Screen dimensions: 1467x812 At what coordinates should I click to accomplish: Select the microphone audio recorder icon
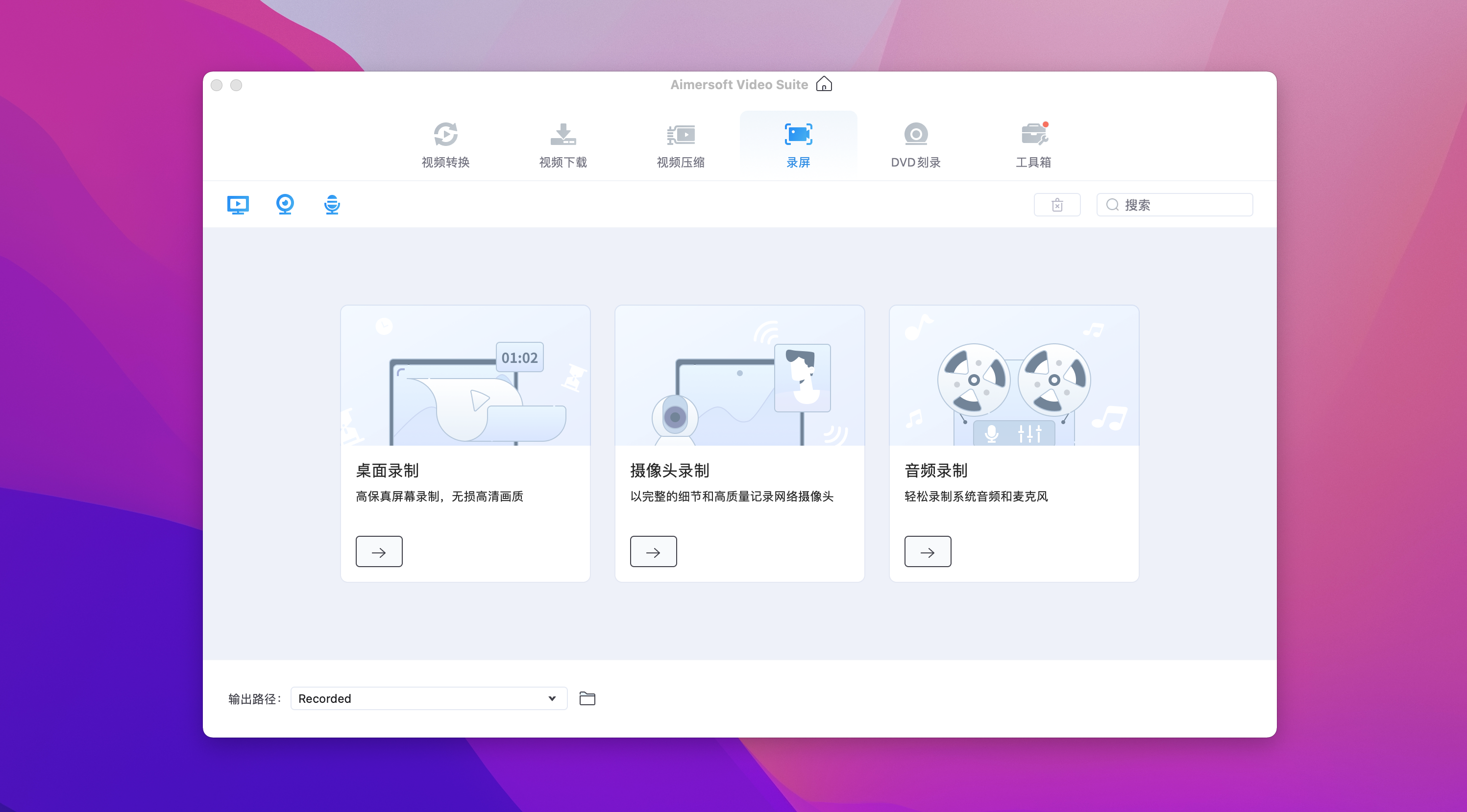(x=332, y=204)
